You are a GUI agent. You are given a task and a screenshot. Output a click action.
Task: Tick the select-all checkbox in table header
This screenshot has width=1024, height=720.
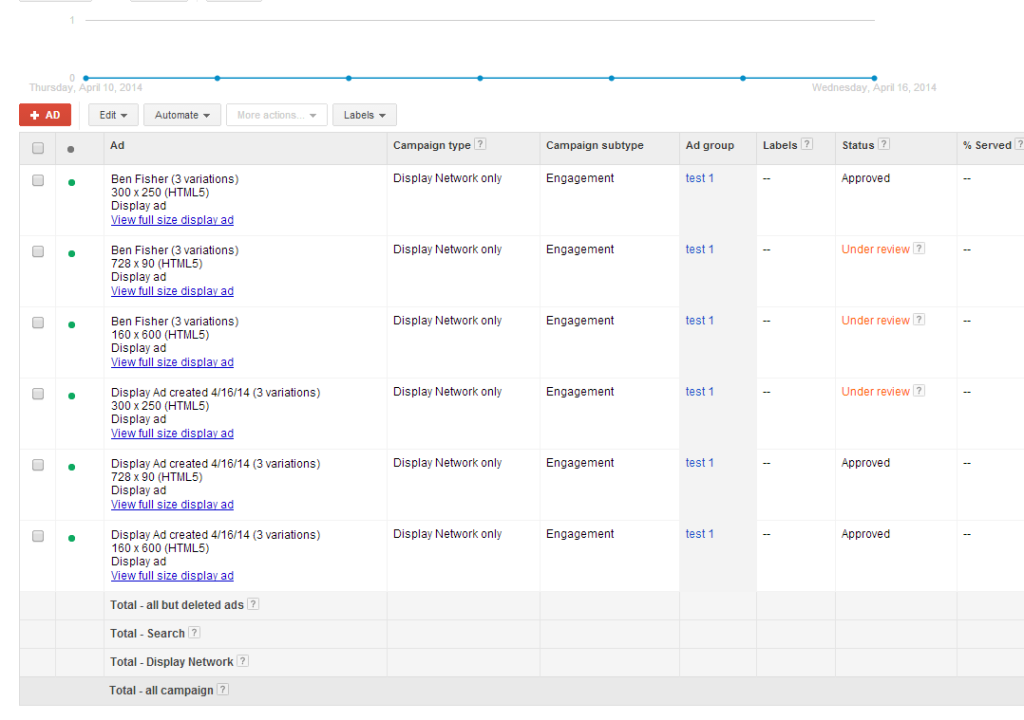point(38,148)
